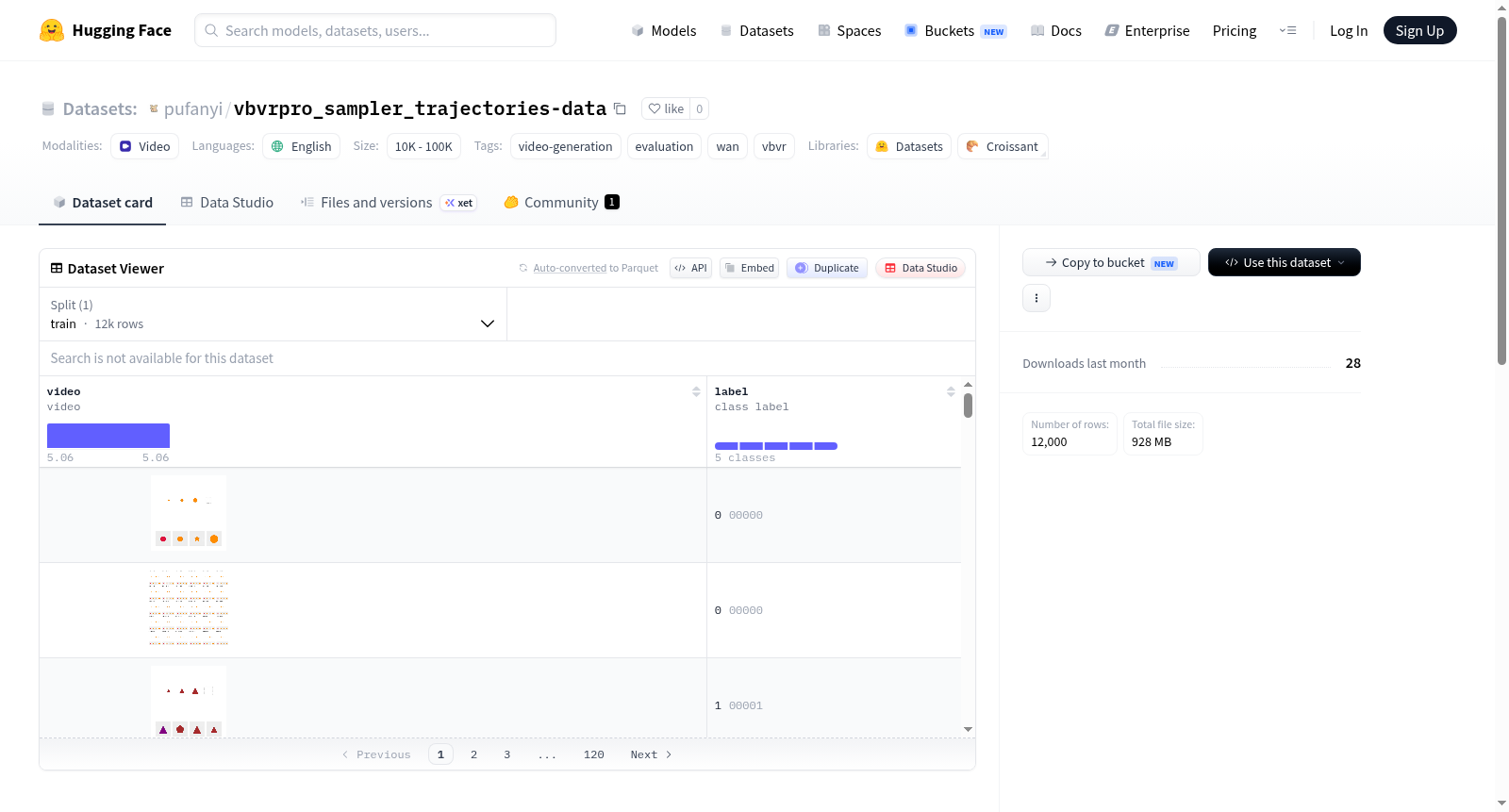The image size is (1509, 812).
Task: Duplicate the dataset
Action: coord(827,268)
